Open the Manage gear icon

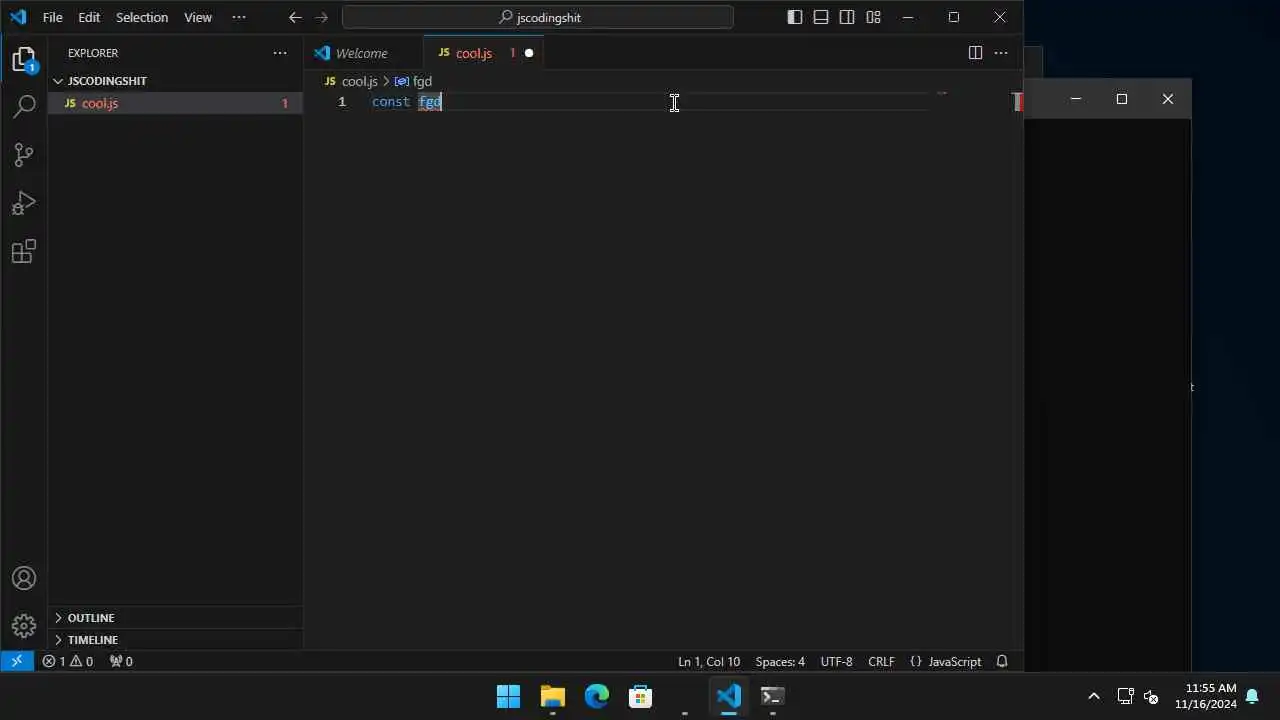click(x=24, y=626)
